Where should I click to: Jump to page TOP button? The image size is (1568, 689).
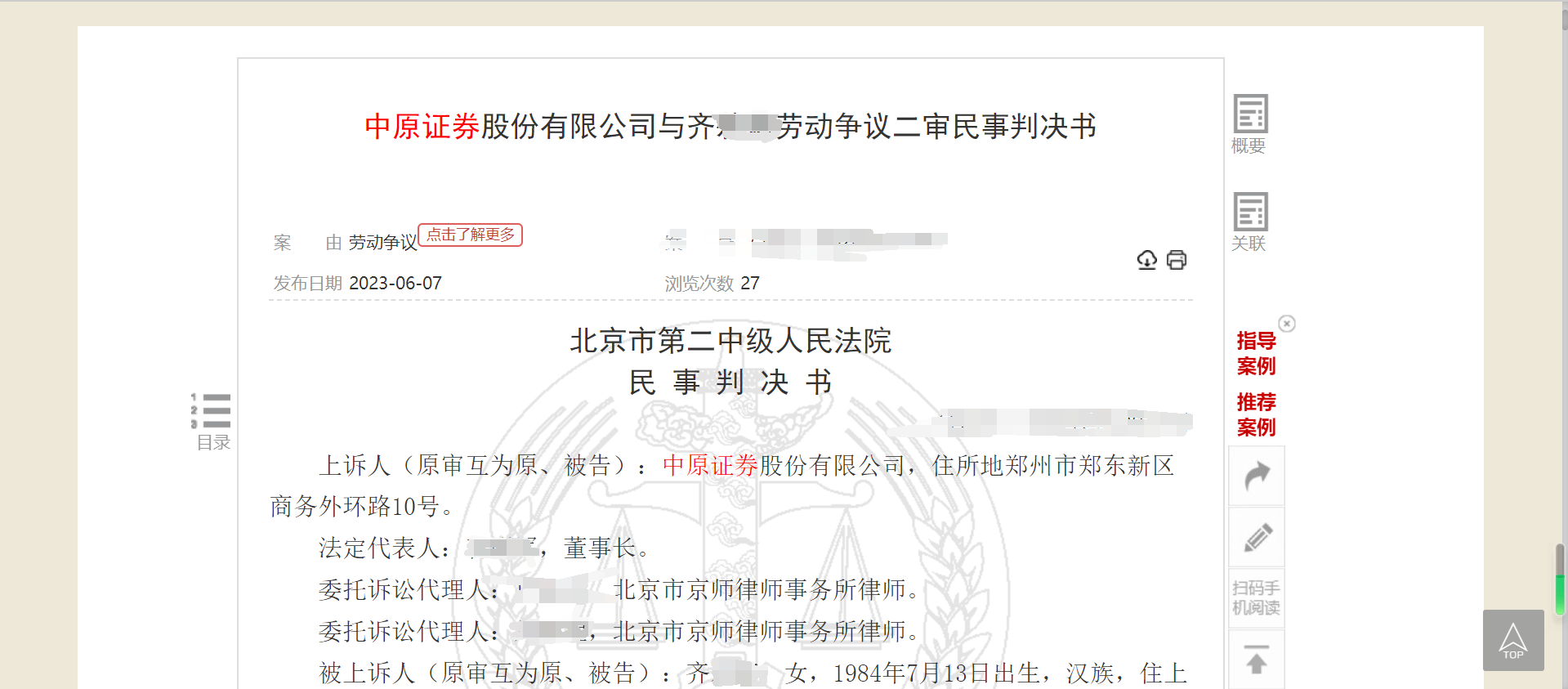click(x=1513, y=640)
